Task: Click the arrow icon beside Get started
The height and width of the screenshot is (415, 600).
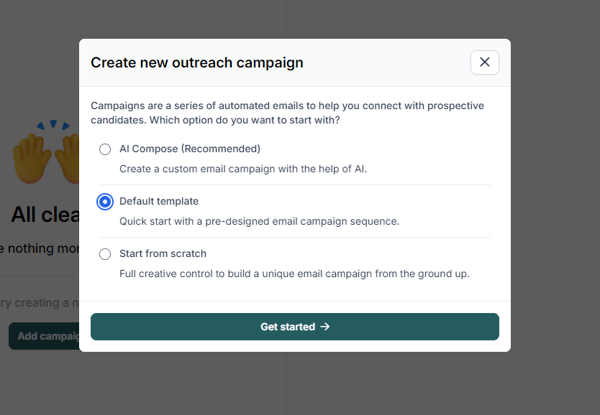Action: pyautogui.click(x=325, y=327)
